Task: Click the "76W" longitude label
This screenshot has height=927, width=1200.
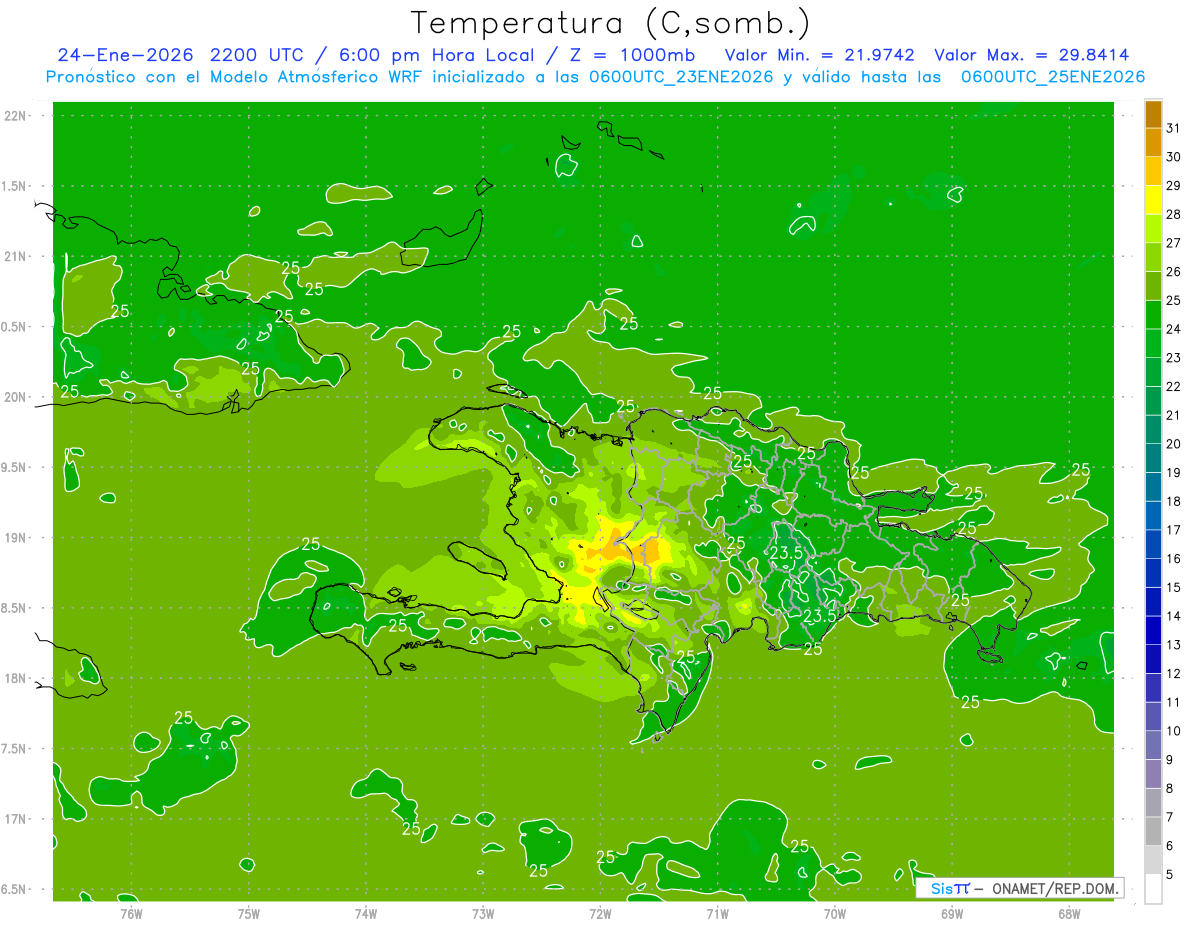Action: pyautogui.click(x=131, y=913)
